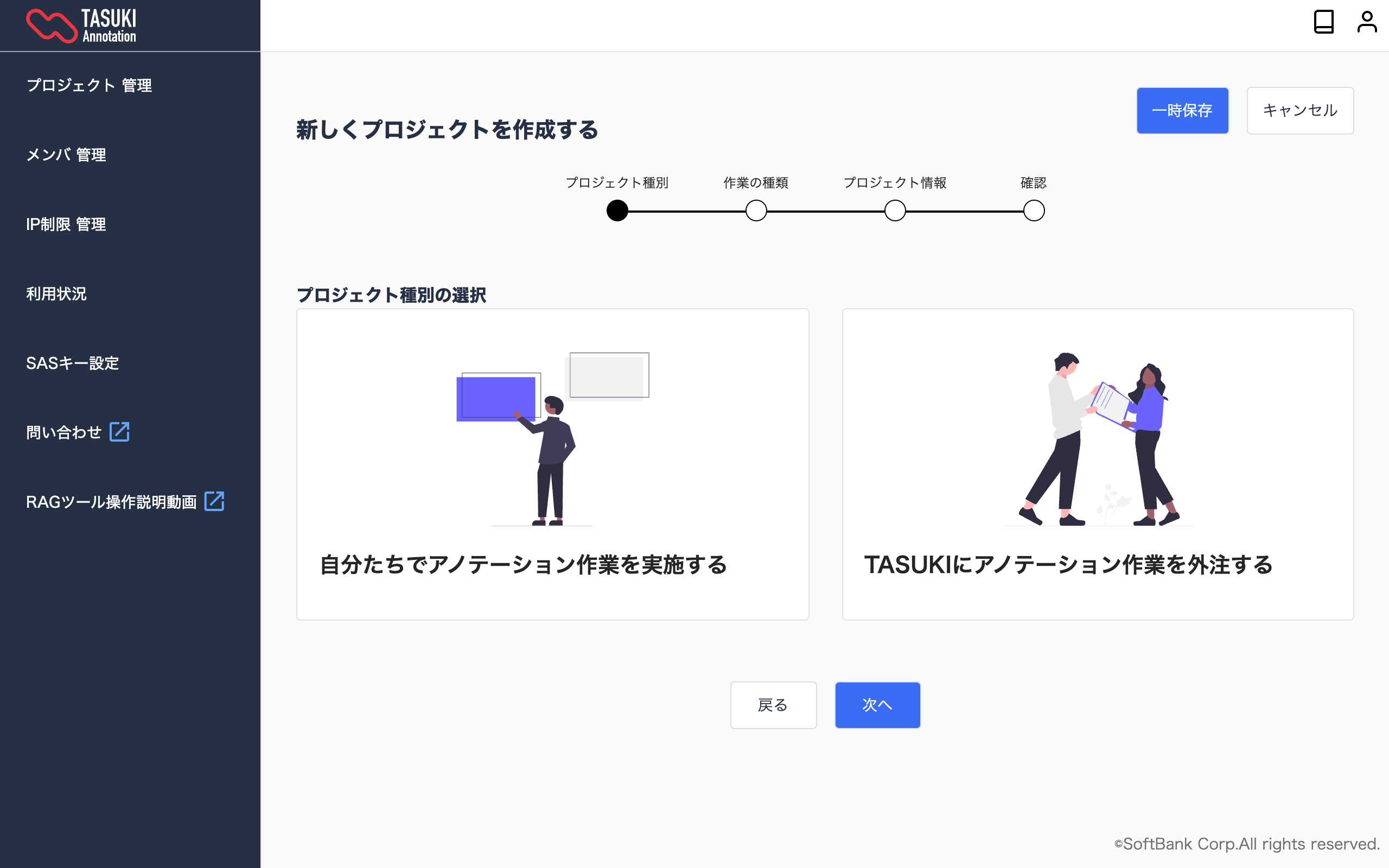This screenshot has width=1389, height=868.
Task: Open the manual book icon
Action: [x=1323, y=22]
